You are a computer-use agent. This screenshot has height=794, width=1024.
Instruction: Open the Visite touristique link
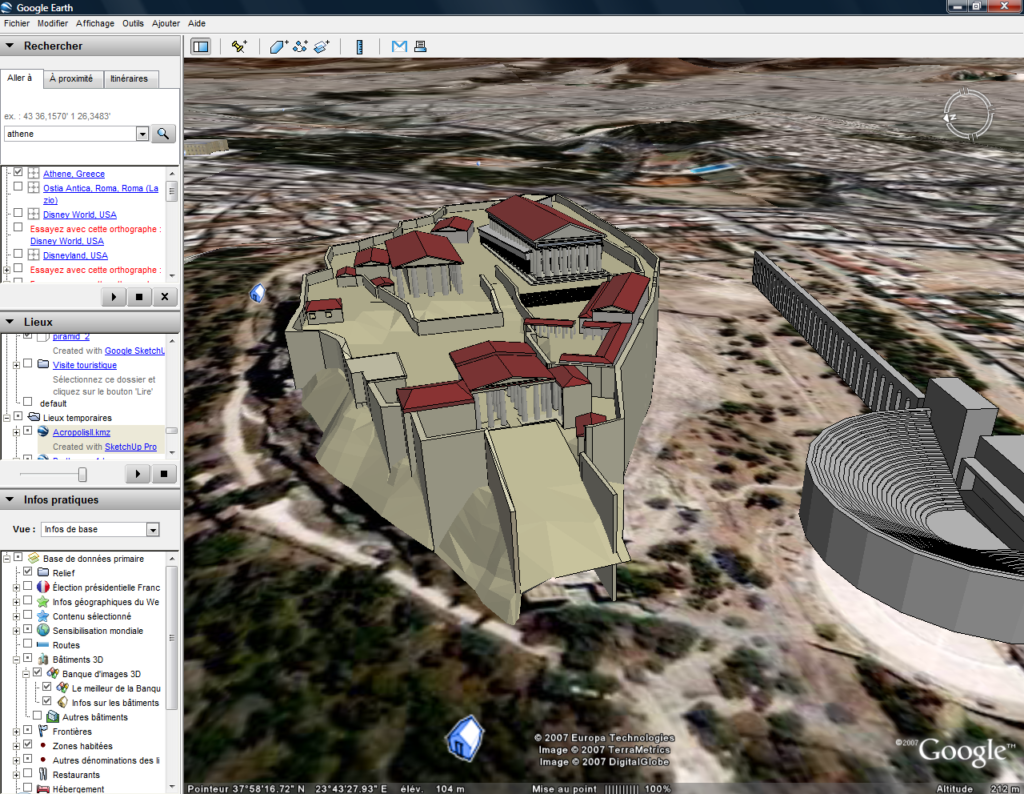tap(85, 365)
